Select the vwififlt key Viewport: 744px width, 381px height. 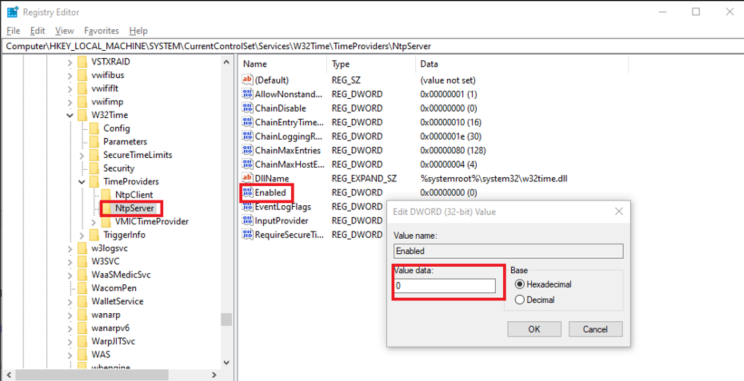pos(105,88)
